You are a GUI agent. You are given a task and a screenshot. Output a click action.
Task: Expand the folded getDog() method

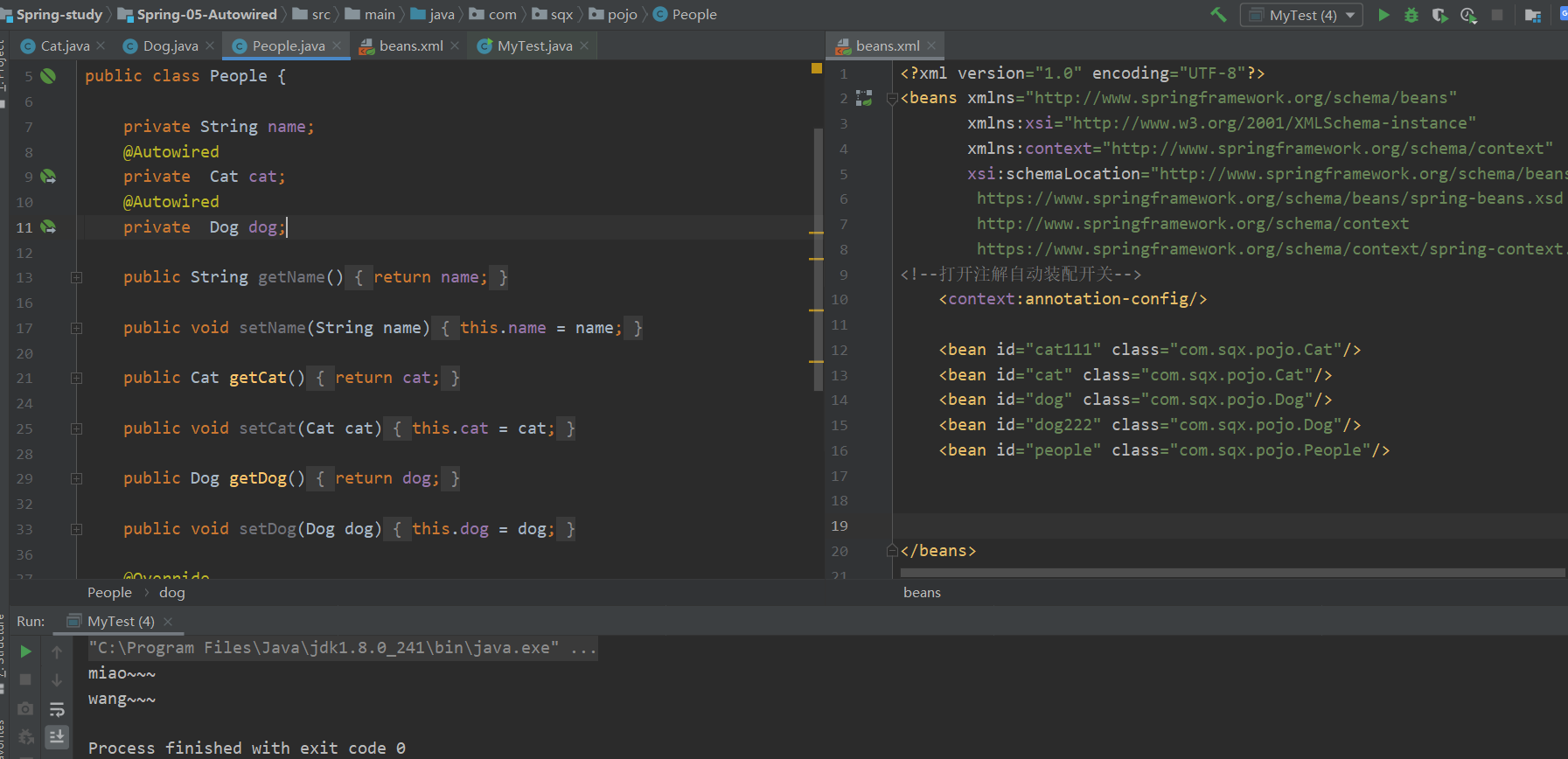(76, 478)
